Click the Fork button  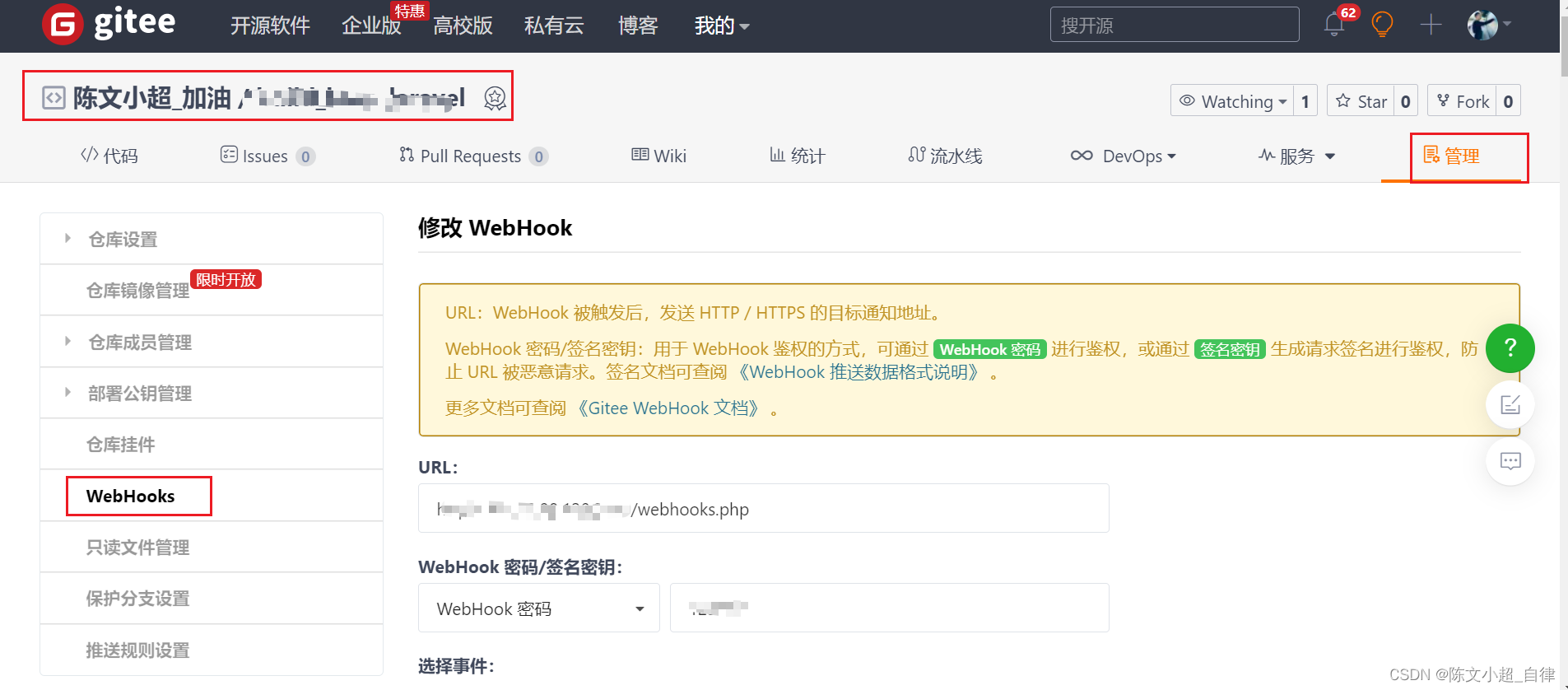tap(1462, 101)
